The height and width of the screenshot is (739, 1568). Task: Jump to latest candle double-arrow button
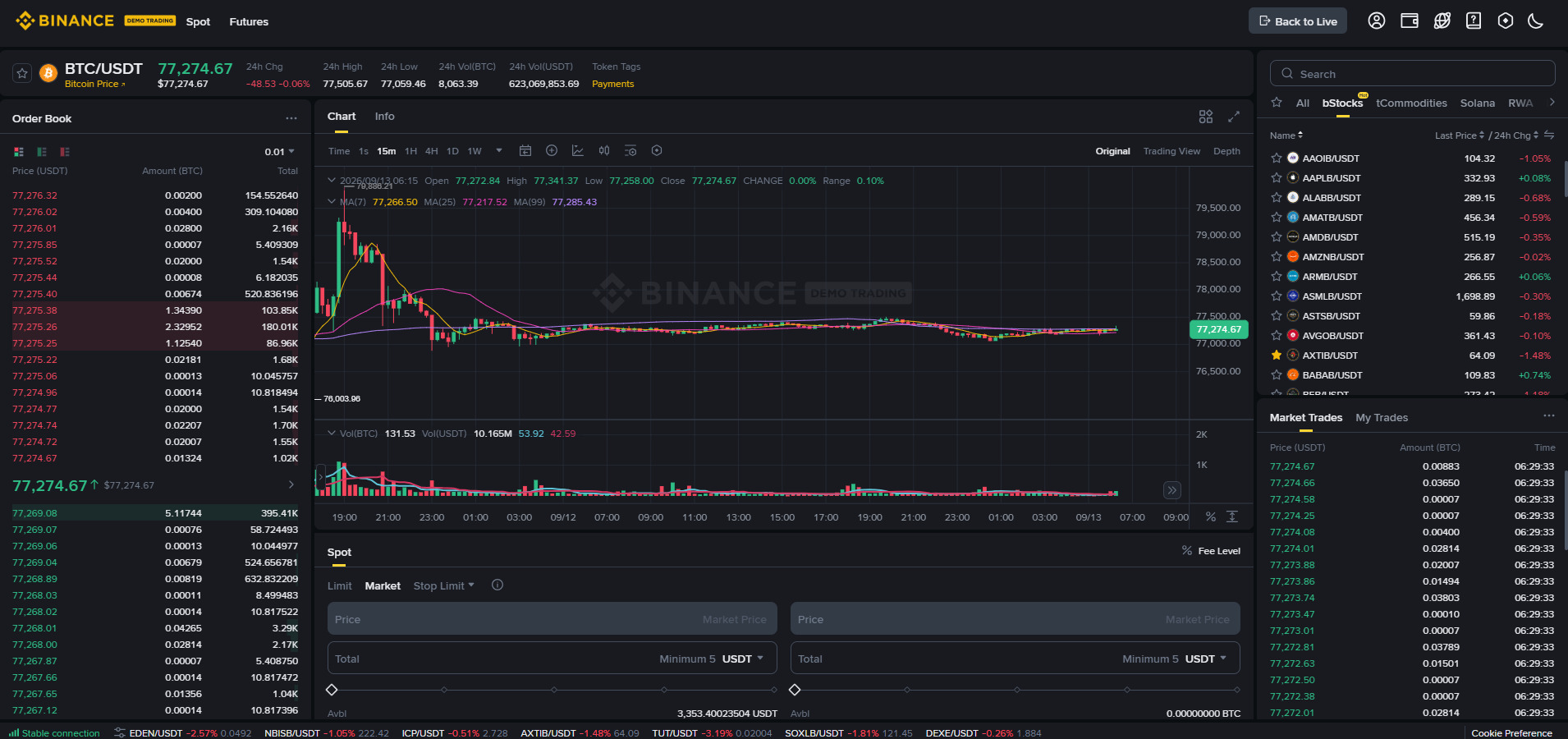[x=1172, y=490]
